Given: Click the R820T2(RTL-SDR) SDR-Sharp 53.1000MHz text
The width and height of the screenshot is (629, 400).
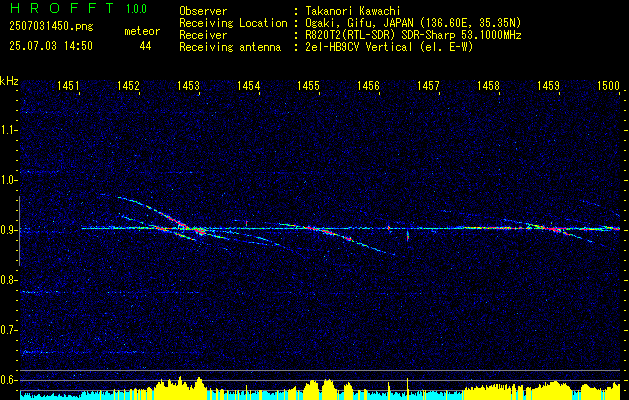Looking at the screenshot, I should pos(413,35).
